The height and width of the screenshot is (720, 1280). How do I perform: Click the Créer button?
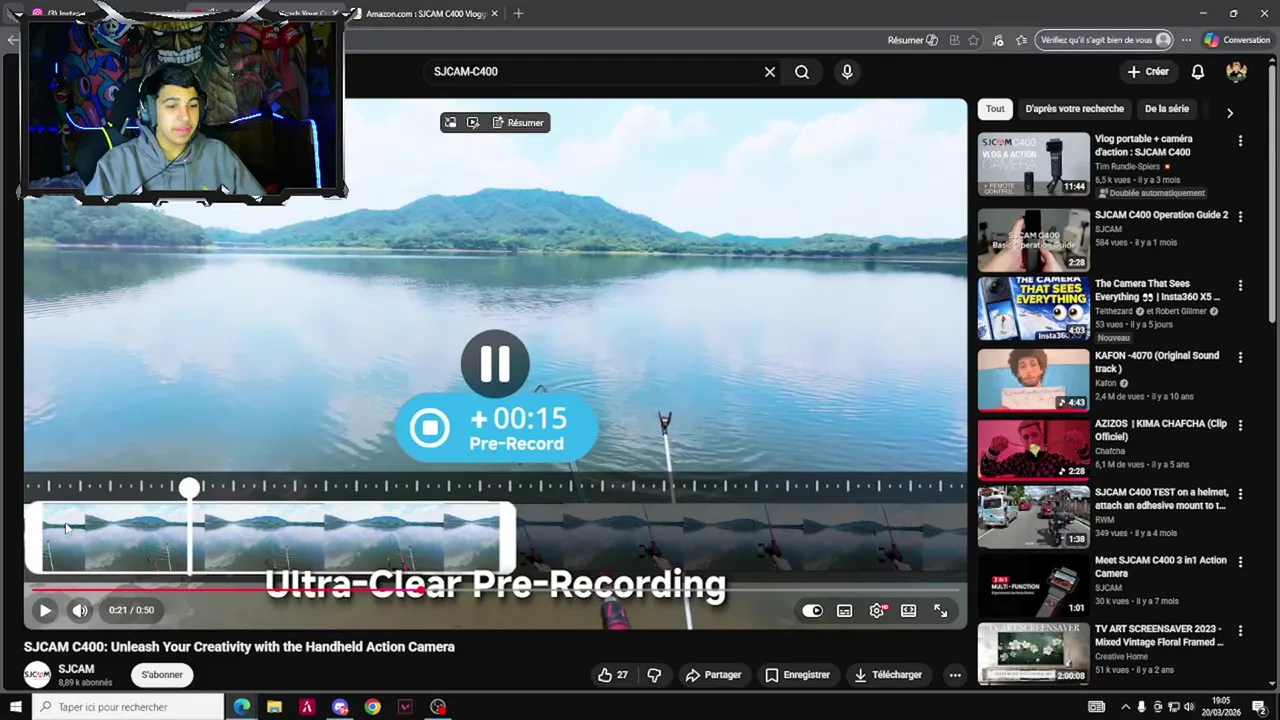1148,72
